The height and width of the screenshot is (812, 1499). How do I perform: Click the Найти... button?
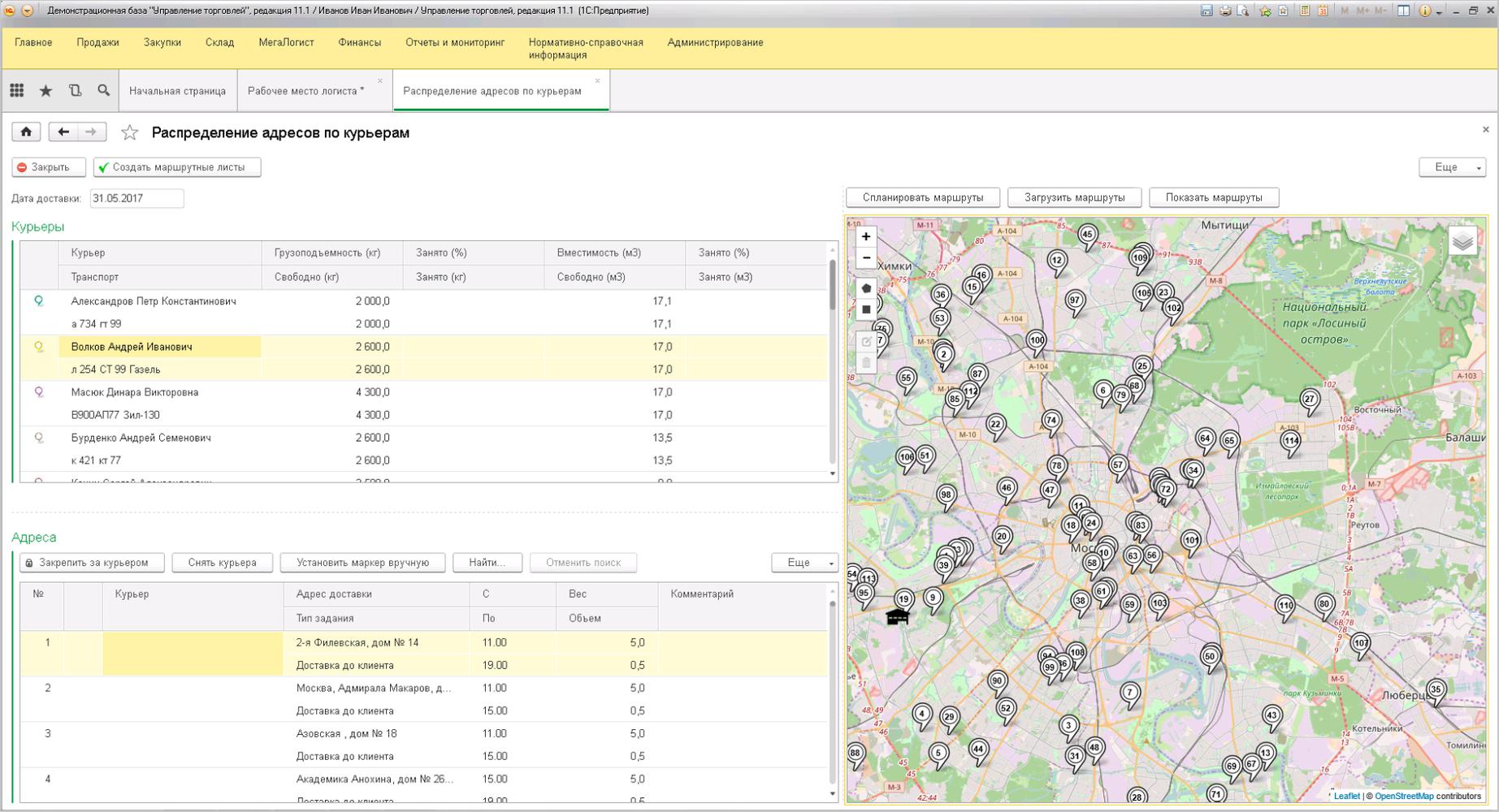[x=487, y=562]
